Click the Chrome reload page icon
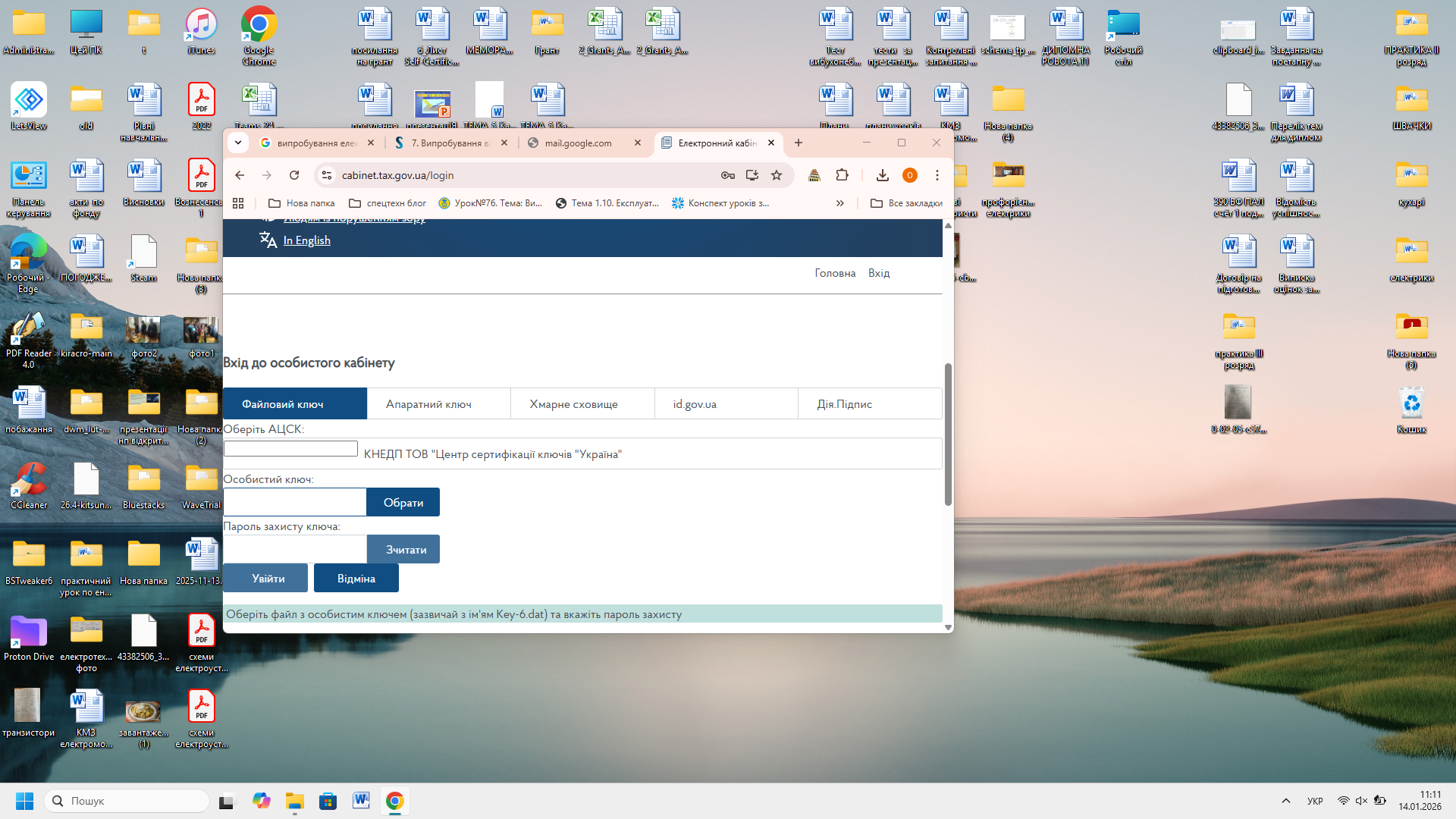This screenshot has height=819, width=1456. [x=294, y=175]
